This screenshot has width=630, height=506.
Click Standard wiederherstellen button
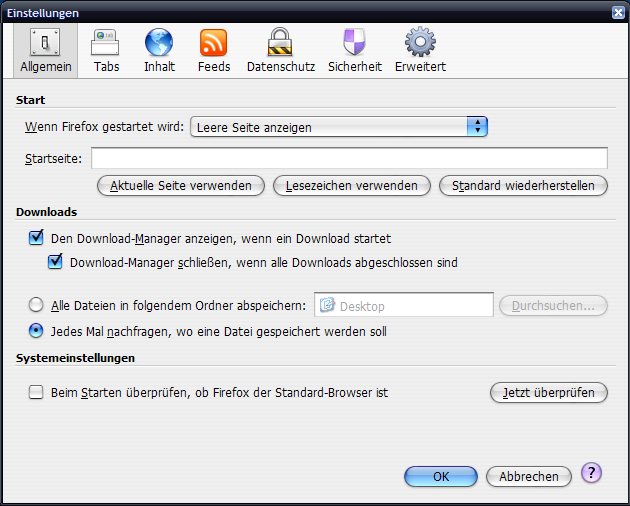pyautogui.click(x=523, y=186)
